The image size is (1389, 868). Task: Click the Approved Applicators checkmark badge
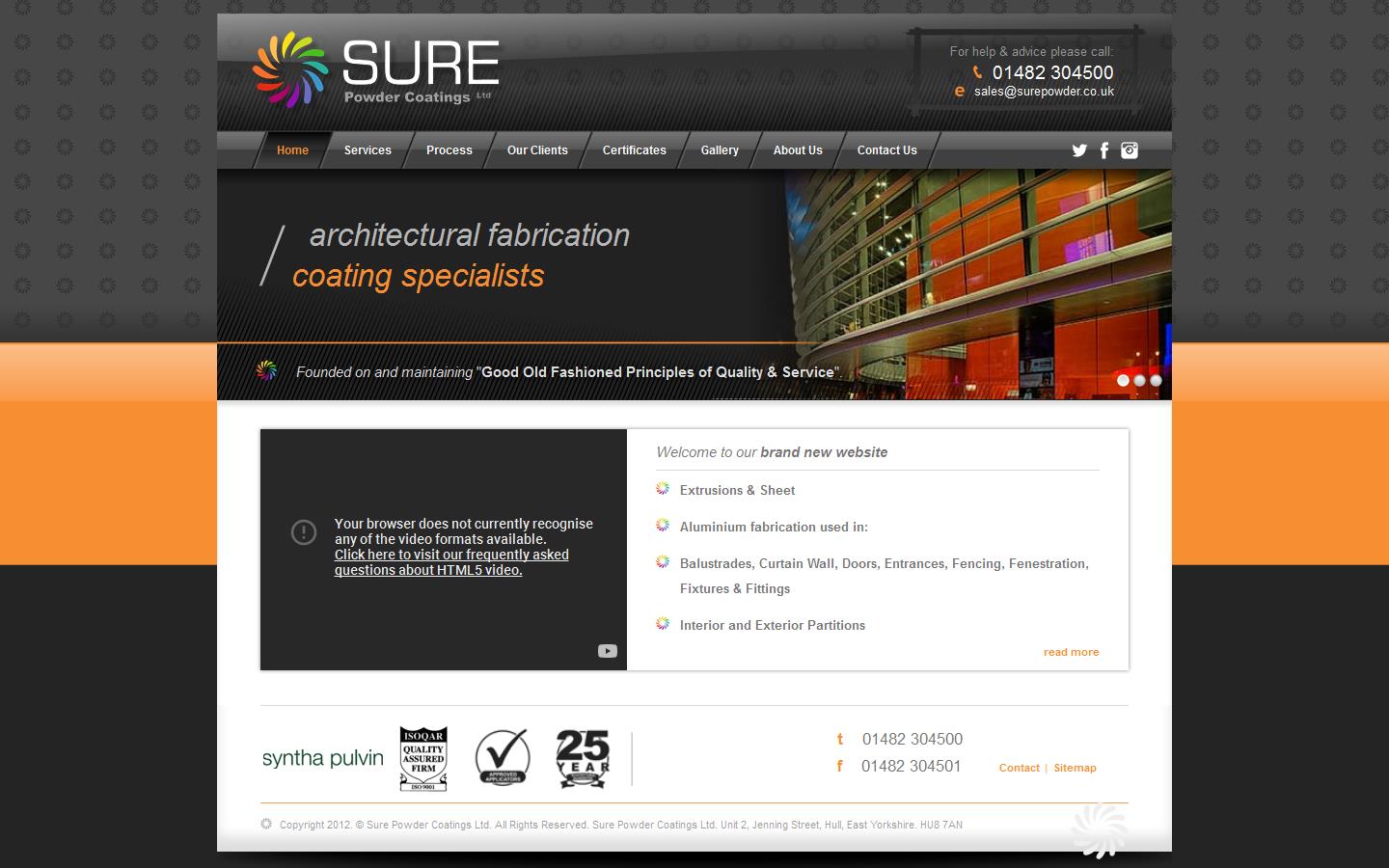tap(502, 758)
